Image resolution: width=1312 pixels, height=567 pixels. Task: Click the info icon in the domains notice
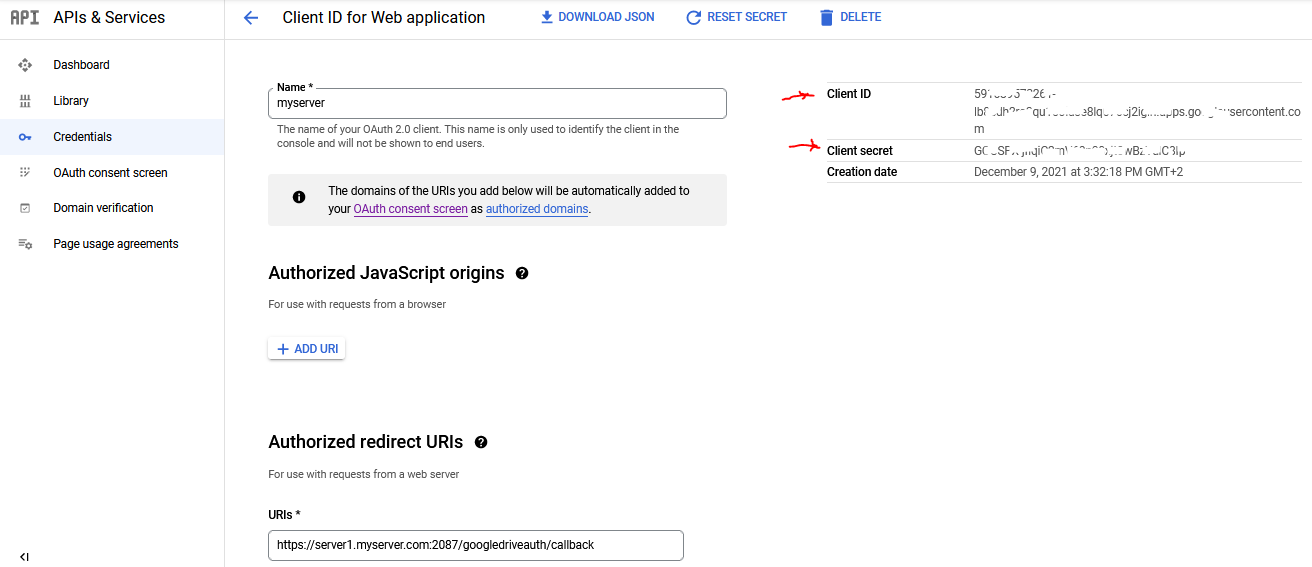[299, 197]
